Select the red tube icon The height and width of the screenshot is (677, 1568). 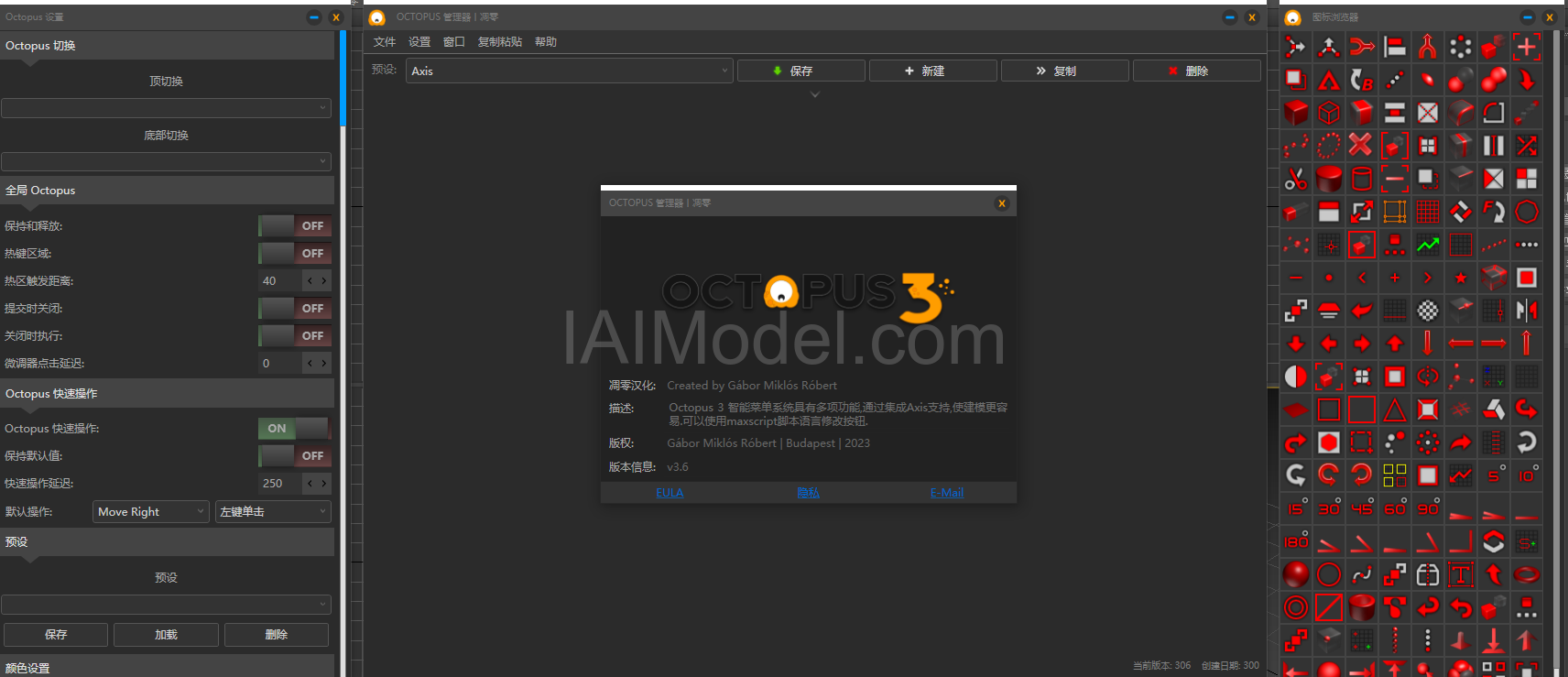pos(1362,607)
